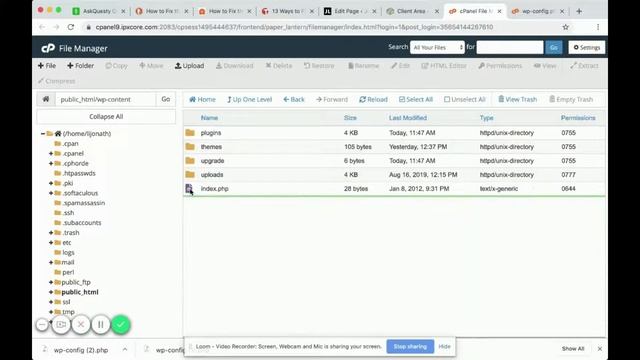Open the Settings button

(x=587, y=47)
